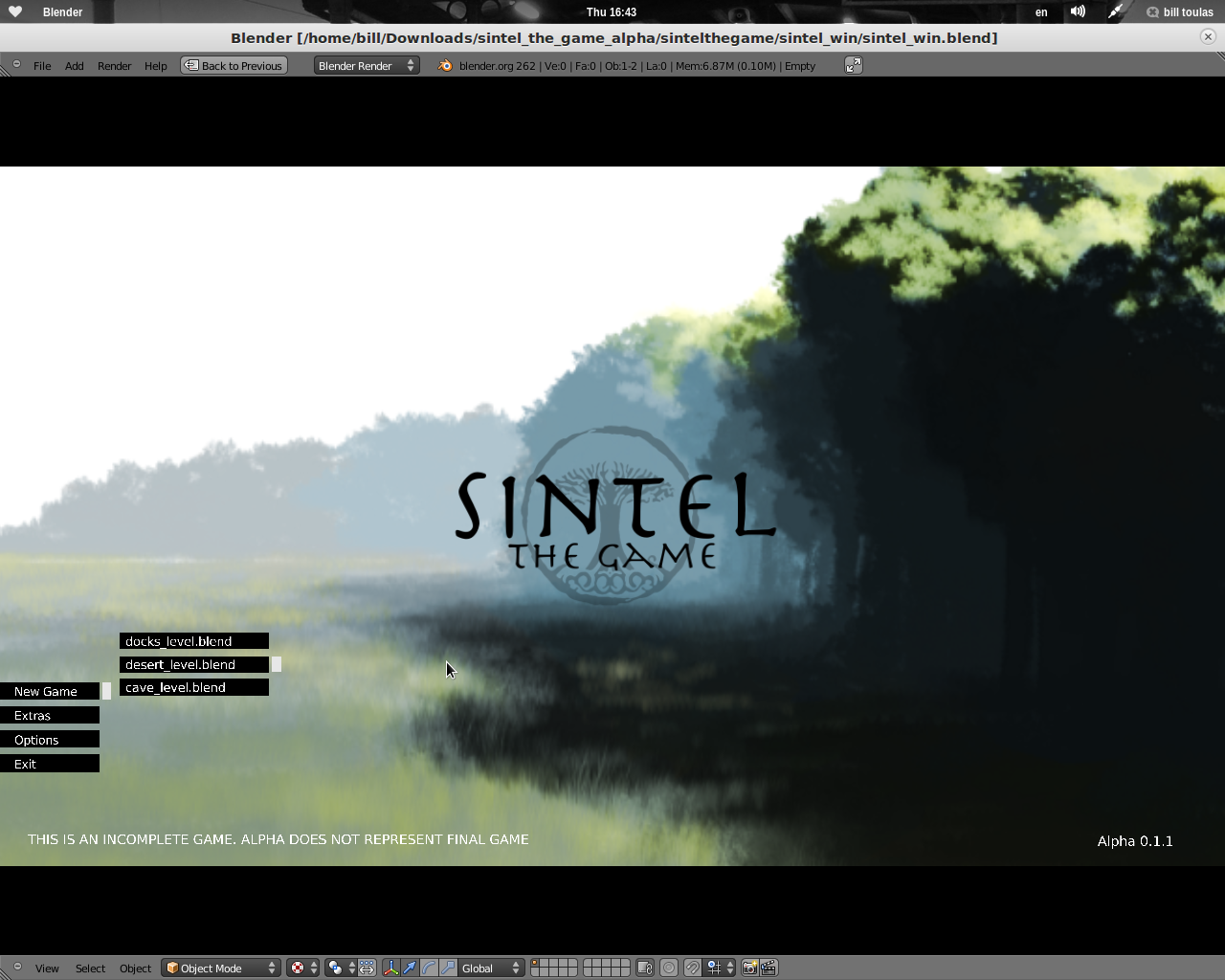Click Exit in the game menu
The width and height of the screenshot is (1225, 980).
coord(50,764)
